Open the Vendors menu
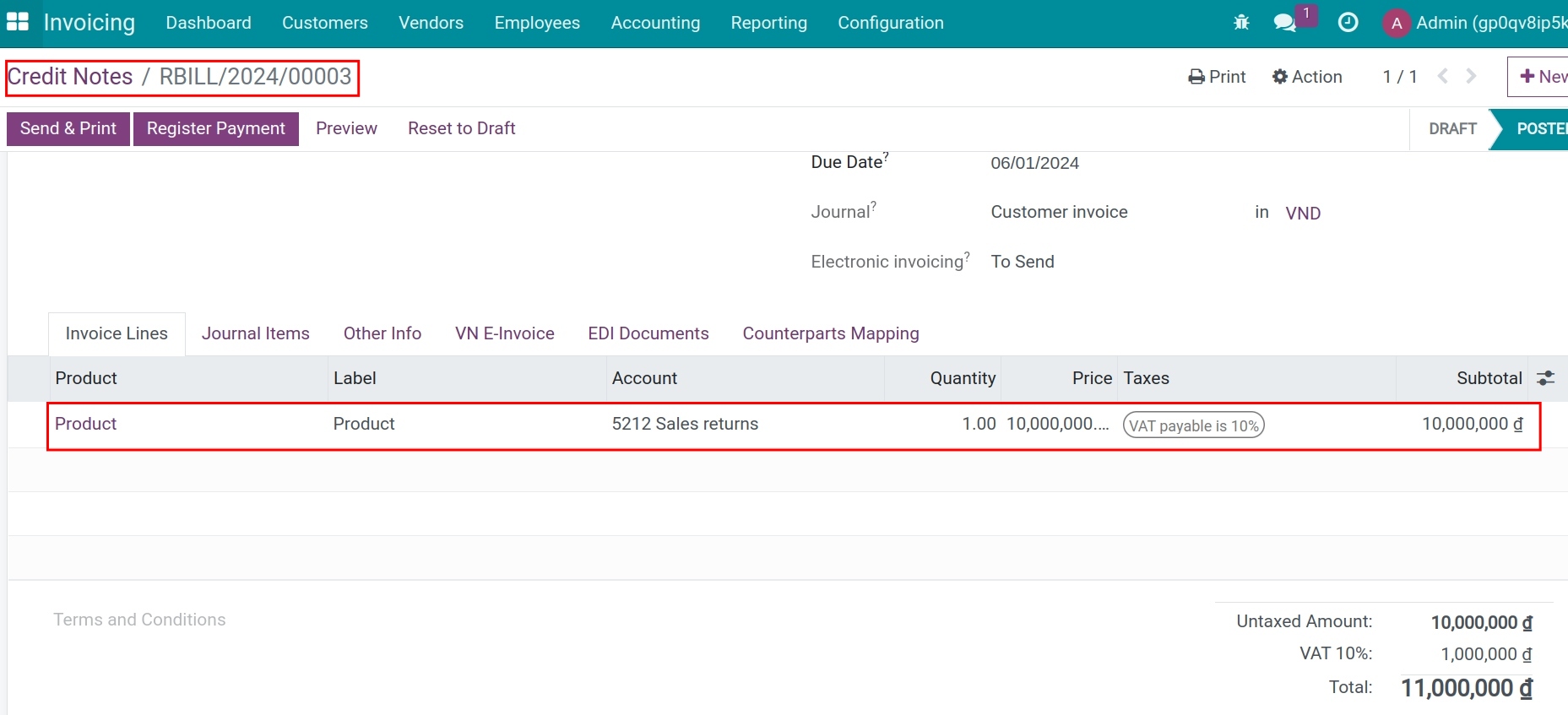Viewport: 1568px width, 715px height. [431, 23]
